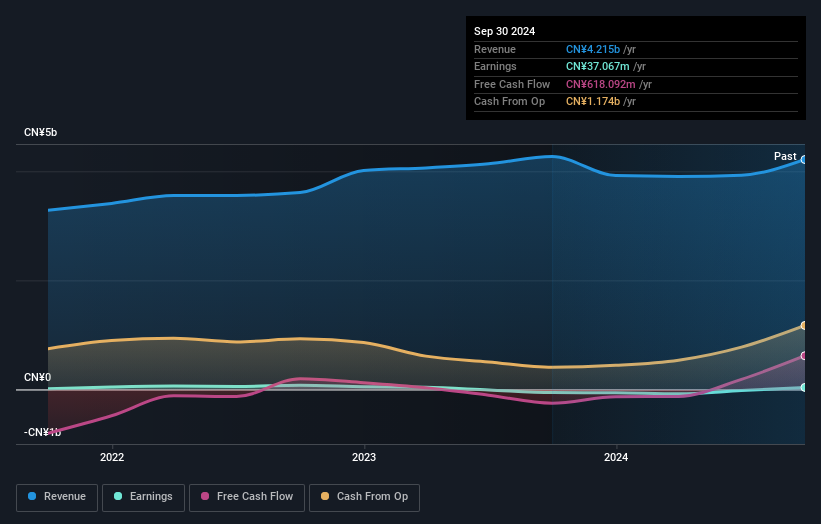Viewport: 821px width, 524px height.
Task: Click the Cash From Op endpoint marker
Action: point(804,326)
